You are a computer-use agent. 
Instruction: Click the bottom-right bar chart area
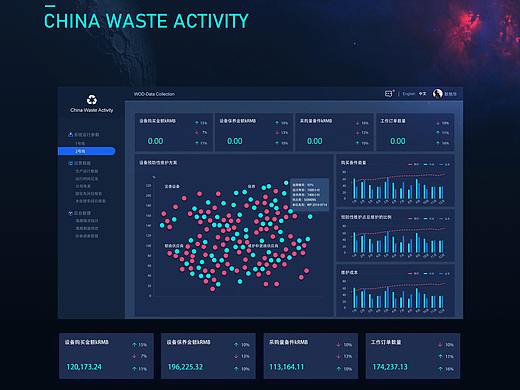pos(395,290)
